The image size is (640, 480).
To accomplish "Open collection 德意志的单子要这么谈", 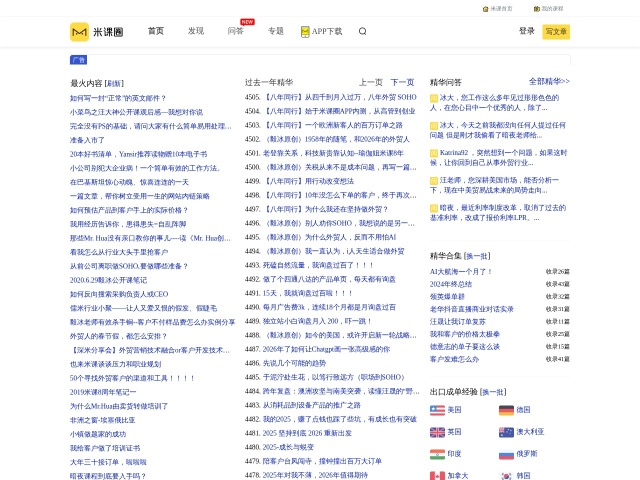I will click(x=464, y=347).
